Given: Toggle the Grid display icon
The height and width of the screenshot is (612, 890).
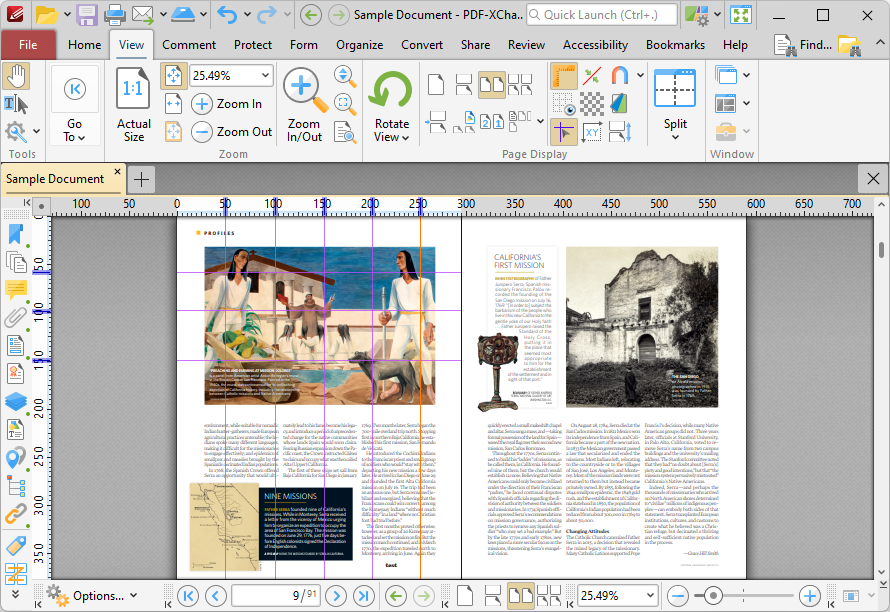Looking at the screenshot, I should [x=564, y=104].
